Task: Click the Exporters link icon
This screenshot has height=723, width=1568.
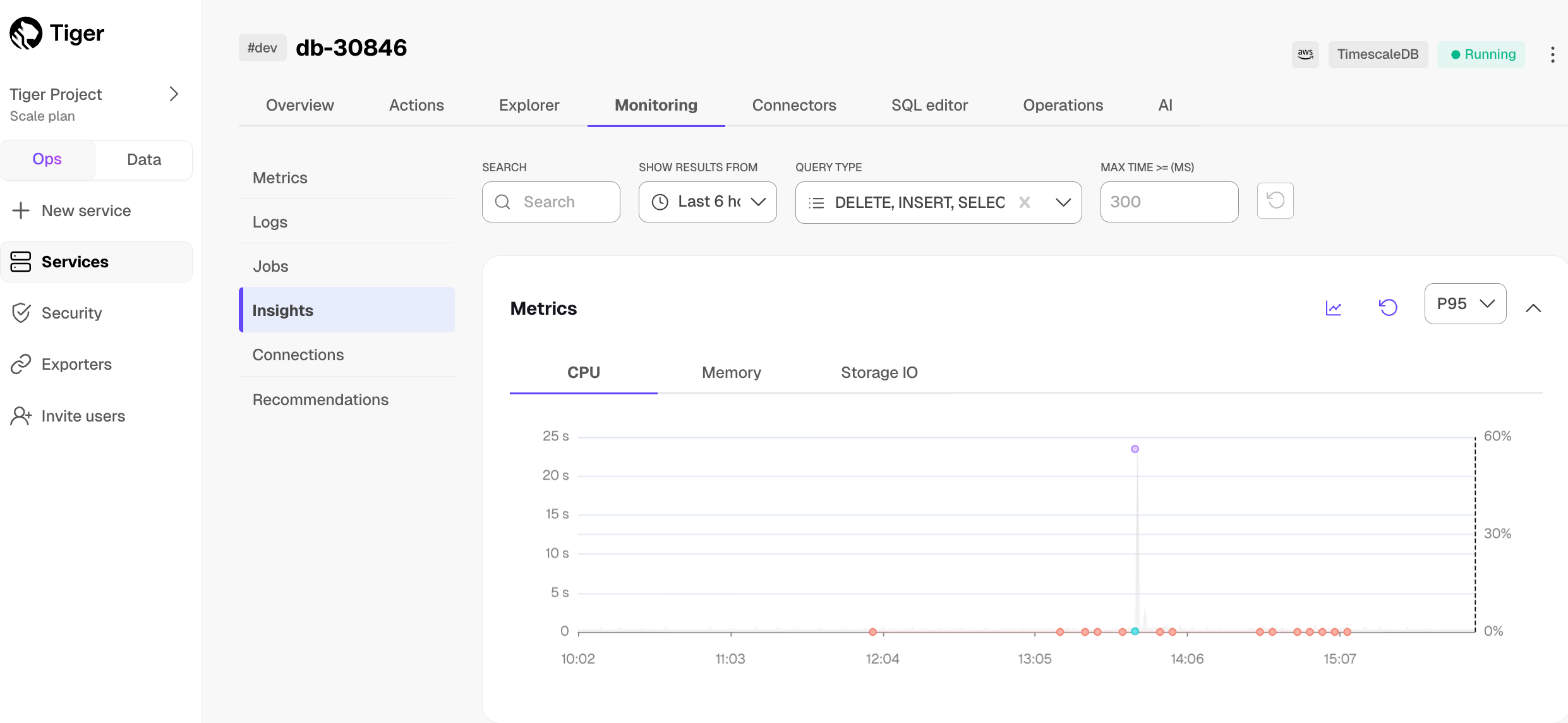Action: coord(21,364)
